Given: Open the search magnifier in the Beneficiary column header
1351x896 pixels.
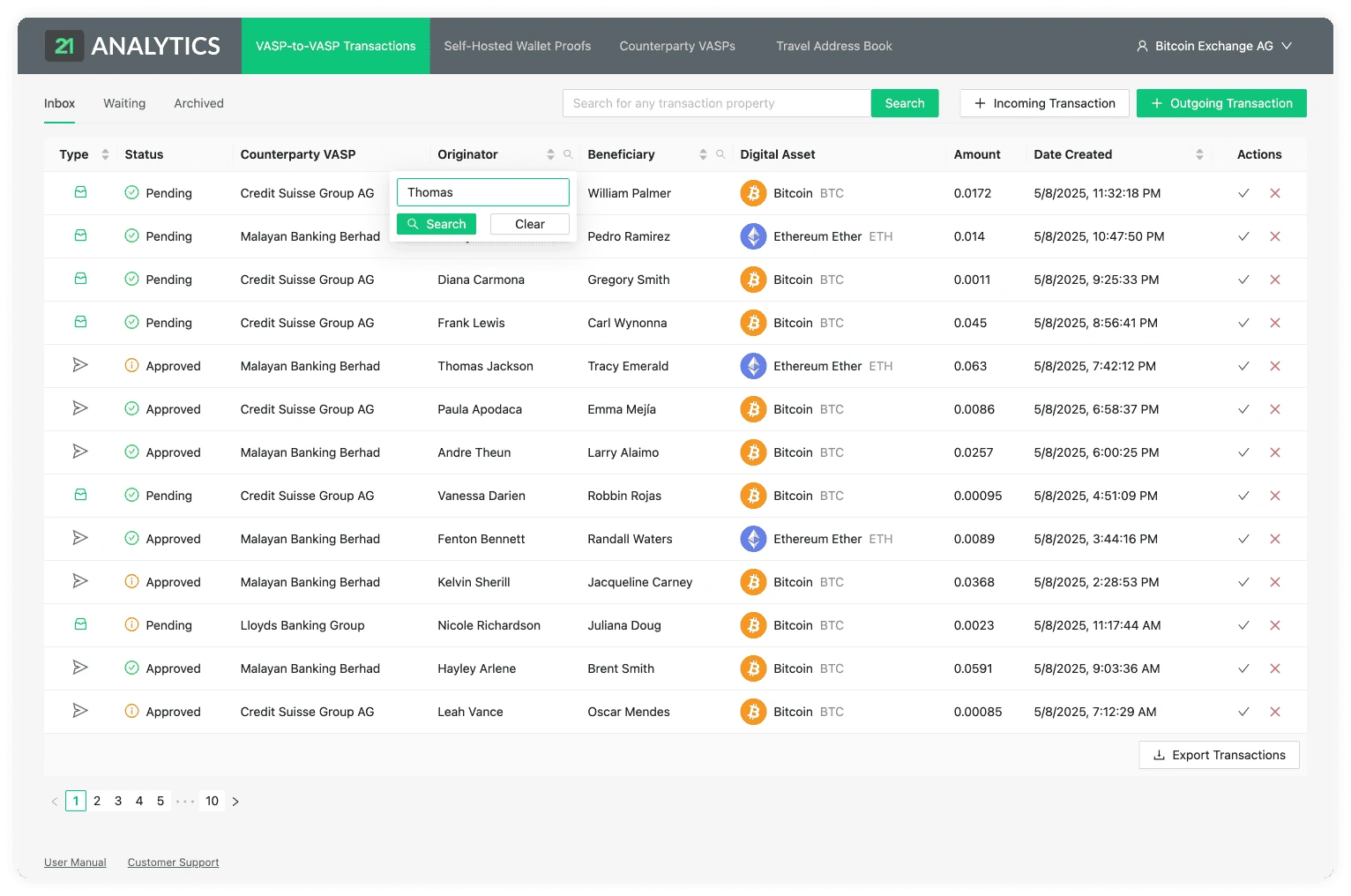Looking at the screenshot, I should (x=720, y=153).
